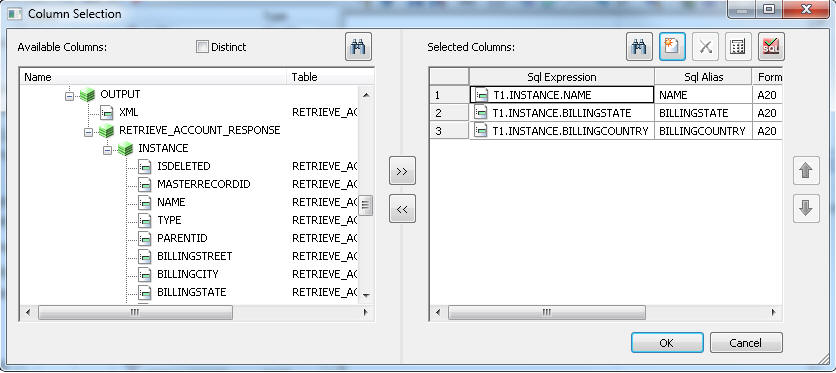Click the vertical scrollbar thumb in available columns
836x373 pixels.
tap(366, 205)
